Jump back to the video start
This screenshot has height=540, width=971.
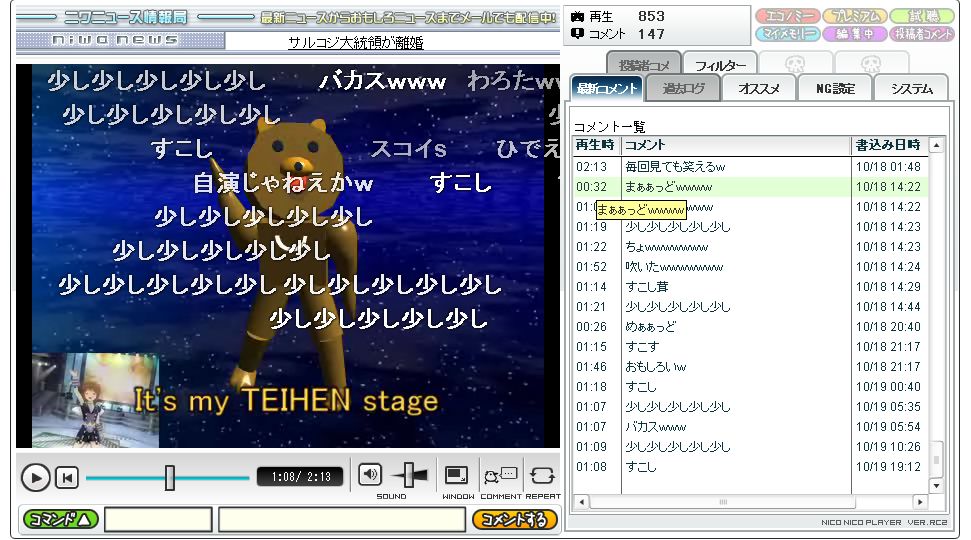point(67,477)
